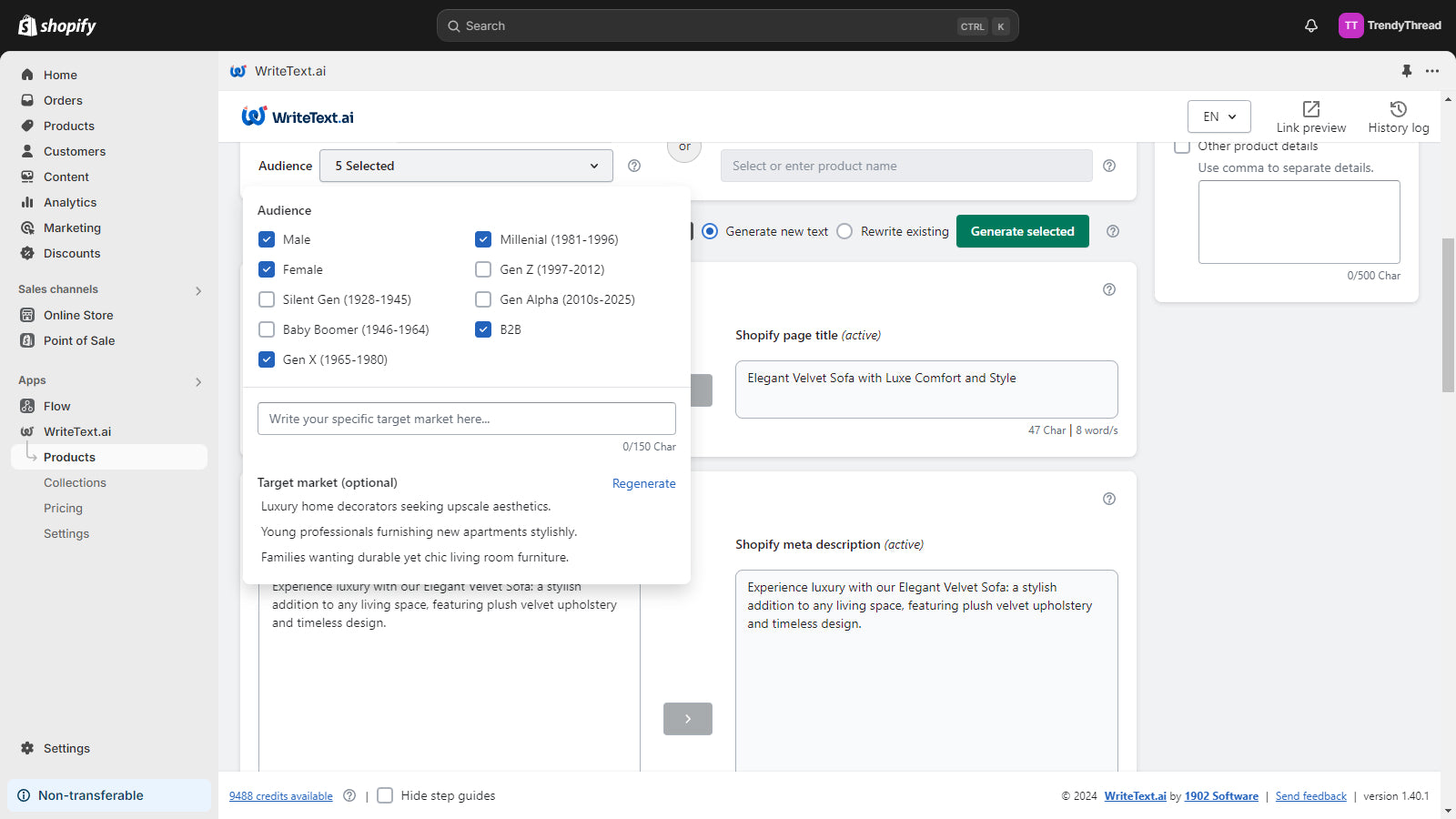1456x819 pixels.
Task: Select the Generate new text radio button
Action: click(x=710, y=231)
